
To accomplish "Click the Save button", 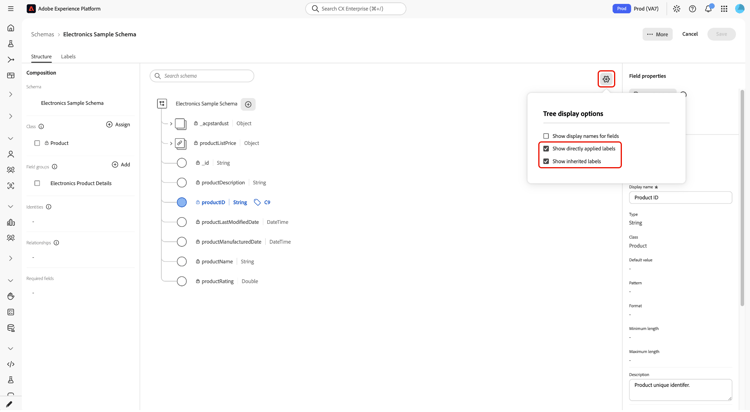I will pyautogui.click(x=721, y=34).
